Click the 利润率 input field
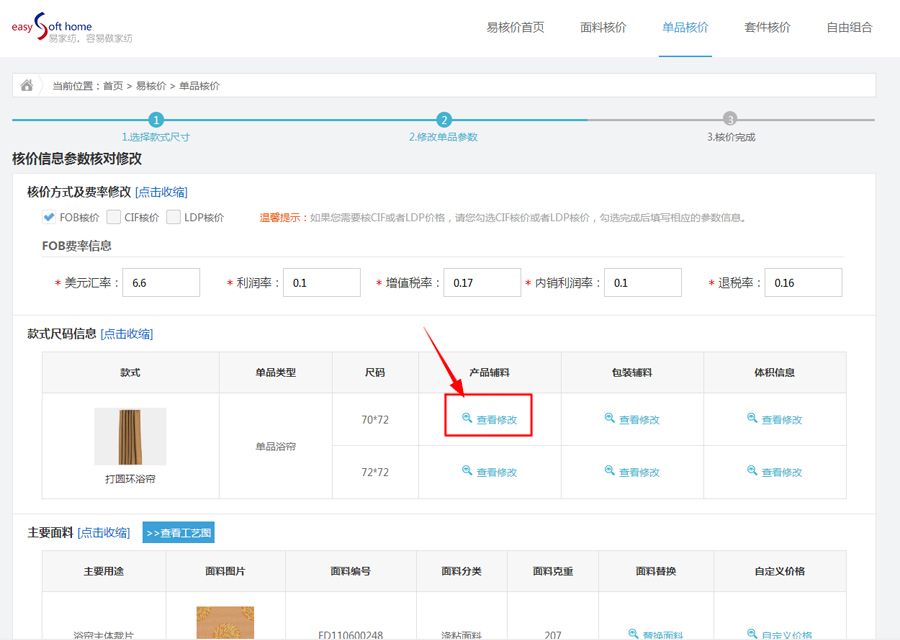 [322, 282]
